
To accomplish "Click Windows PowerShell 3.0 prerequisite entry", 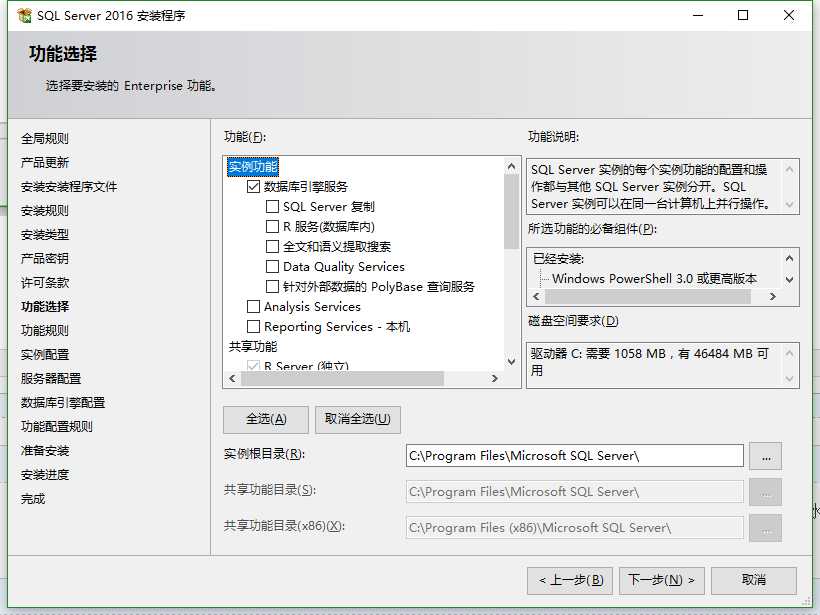I will tap(654, 279).
